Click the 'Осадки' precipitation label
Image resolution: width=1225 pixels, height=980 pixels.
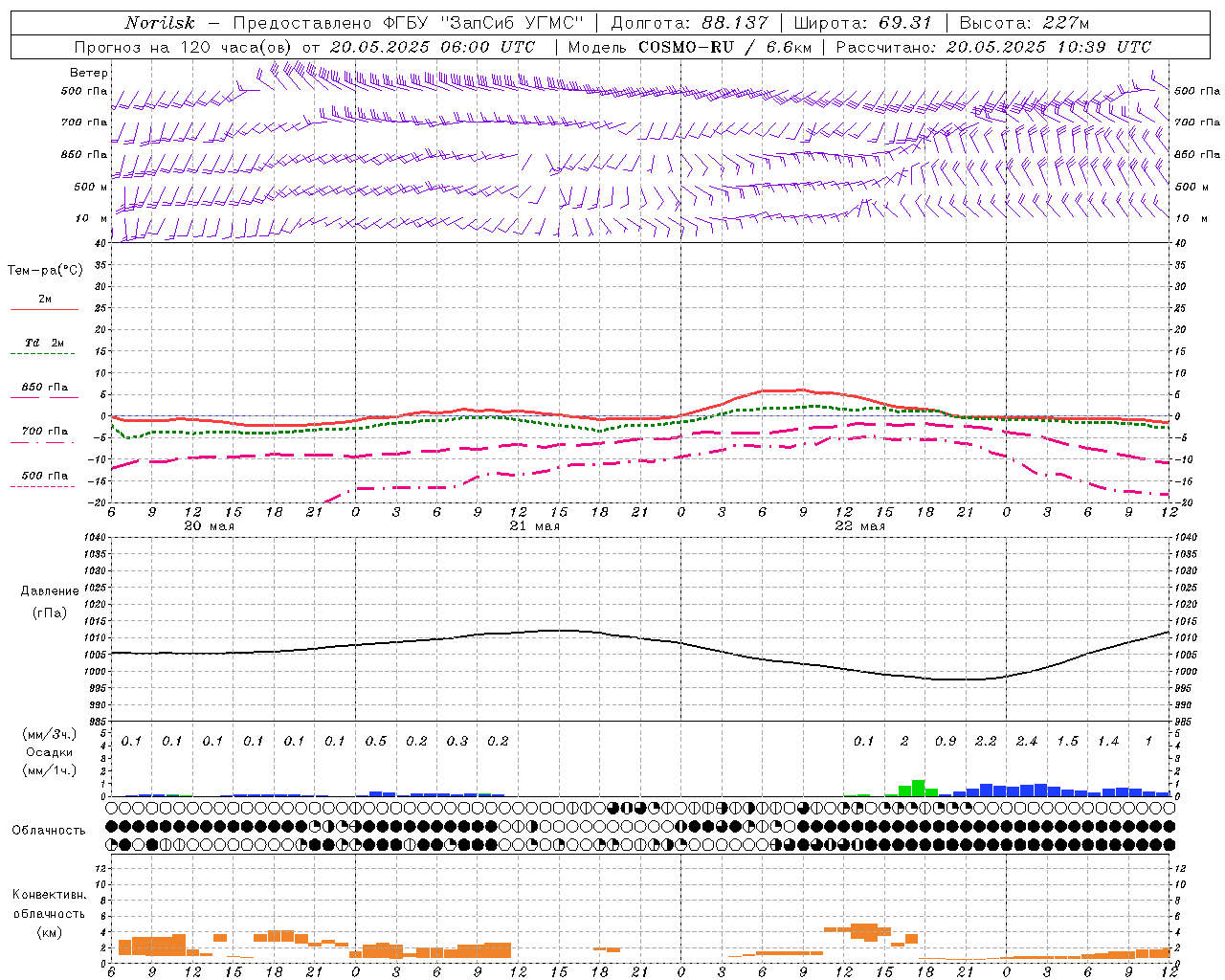[49, 752]
